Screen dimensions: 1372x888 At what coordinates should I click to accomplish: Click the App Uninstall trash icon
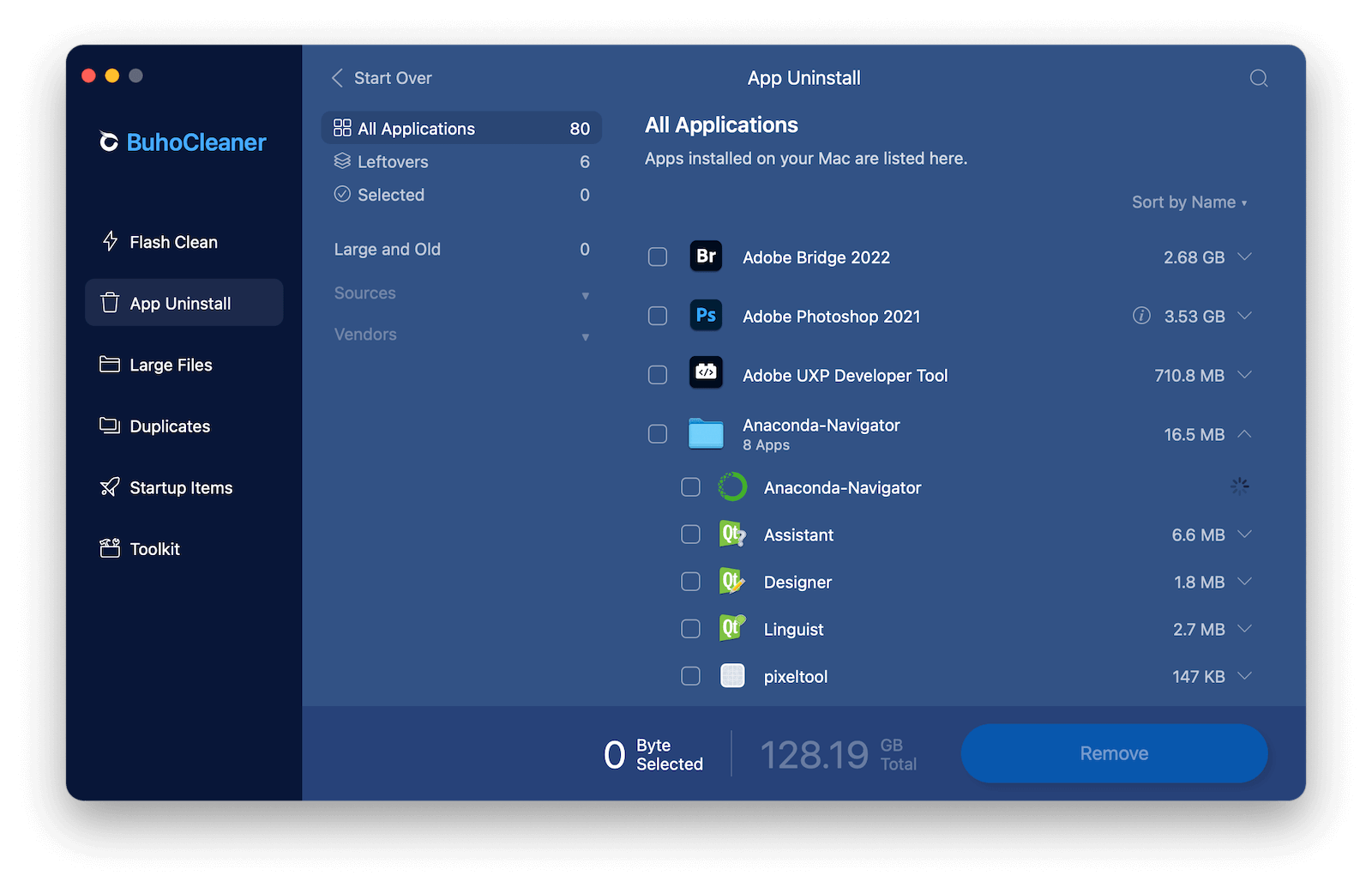coord(110,303)
